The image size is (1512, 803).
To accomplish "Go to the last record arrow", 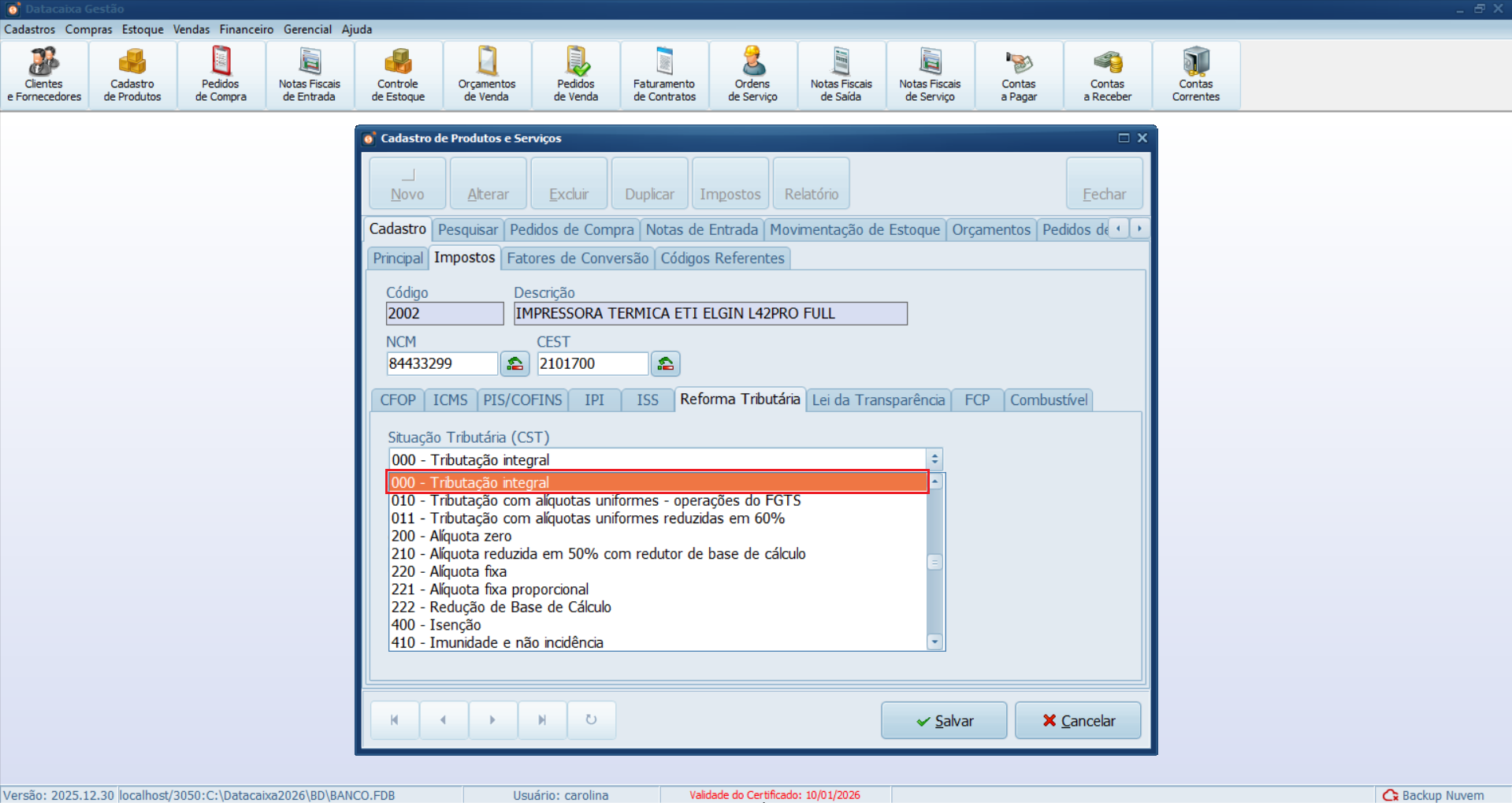I will tap(542, 719).
